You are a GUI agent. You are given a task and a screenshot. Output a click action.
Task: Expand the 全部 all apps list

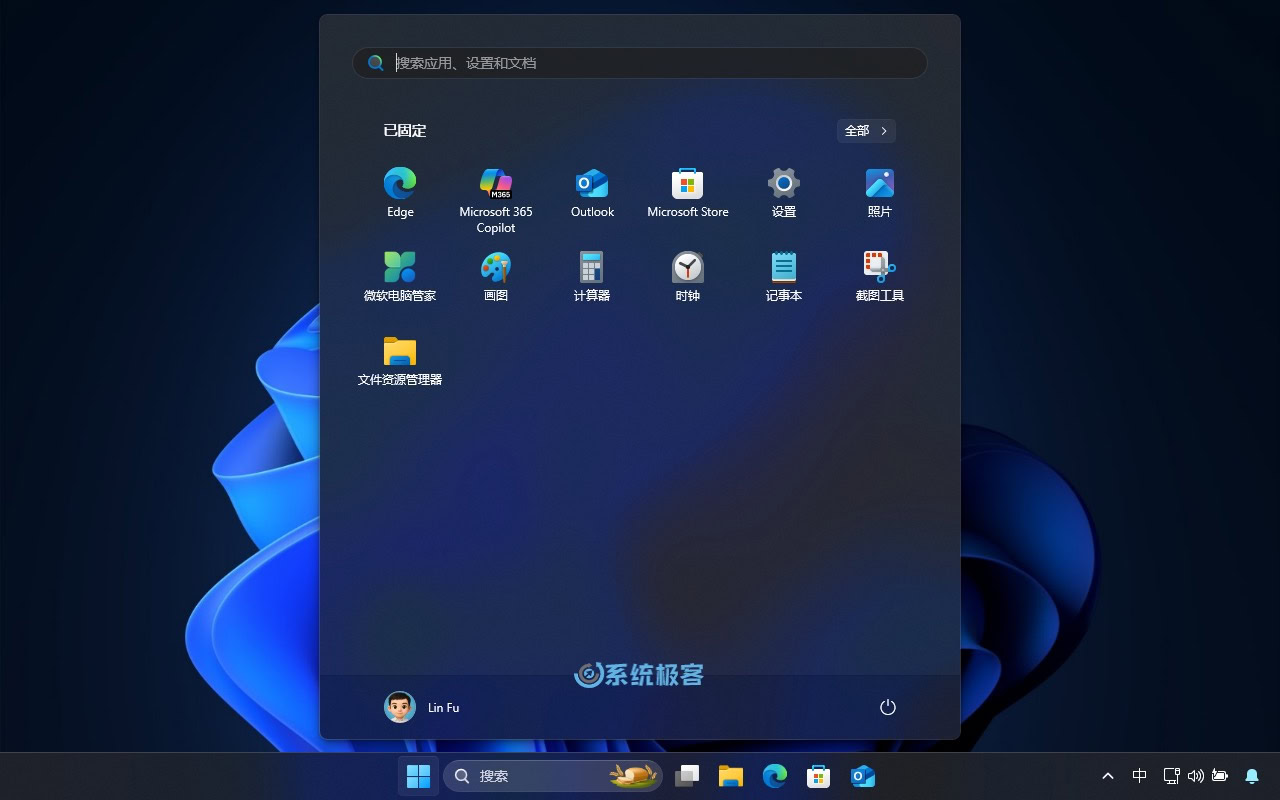tap(866, 131)
